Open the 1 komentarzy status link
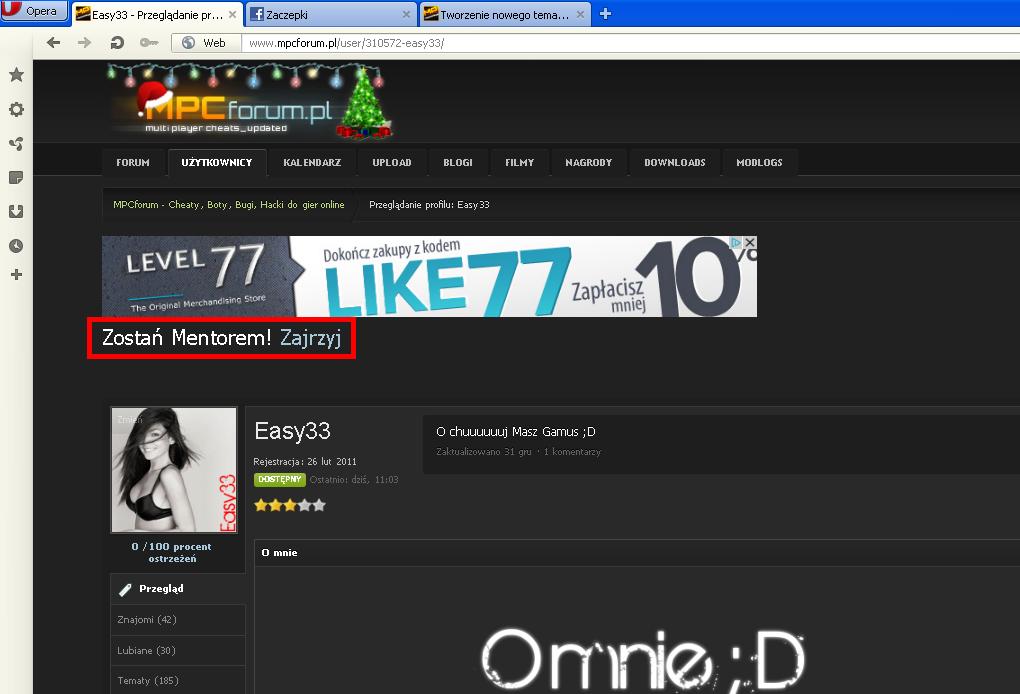Image resolution: width=1020 pixels, height=694 pixels. pos(572,451)
